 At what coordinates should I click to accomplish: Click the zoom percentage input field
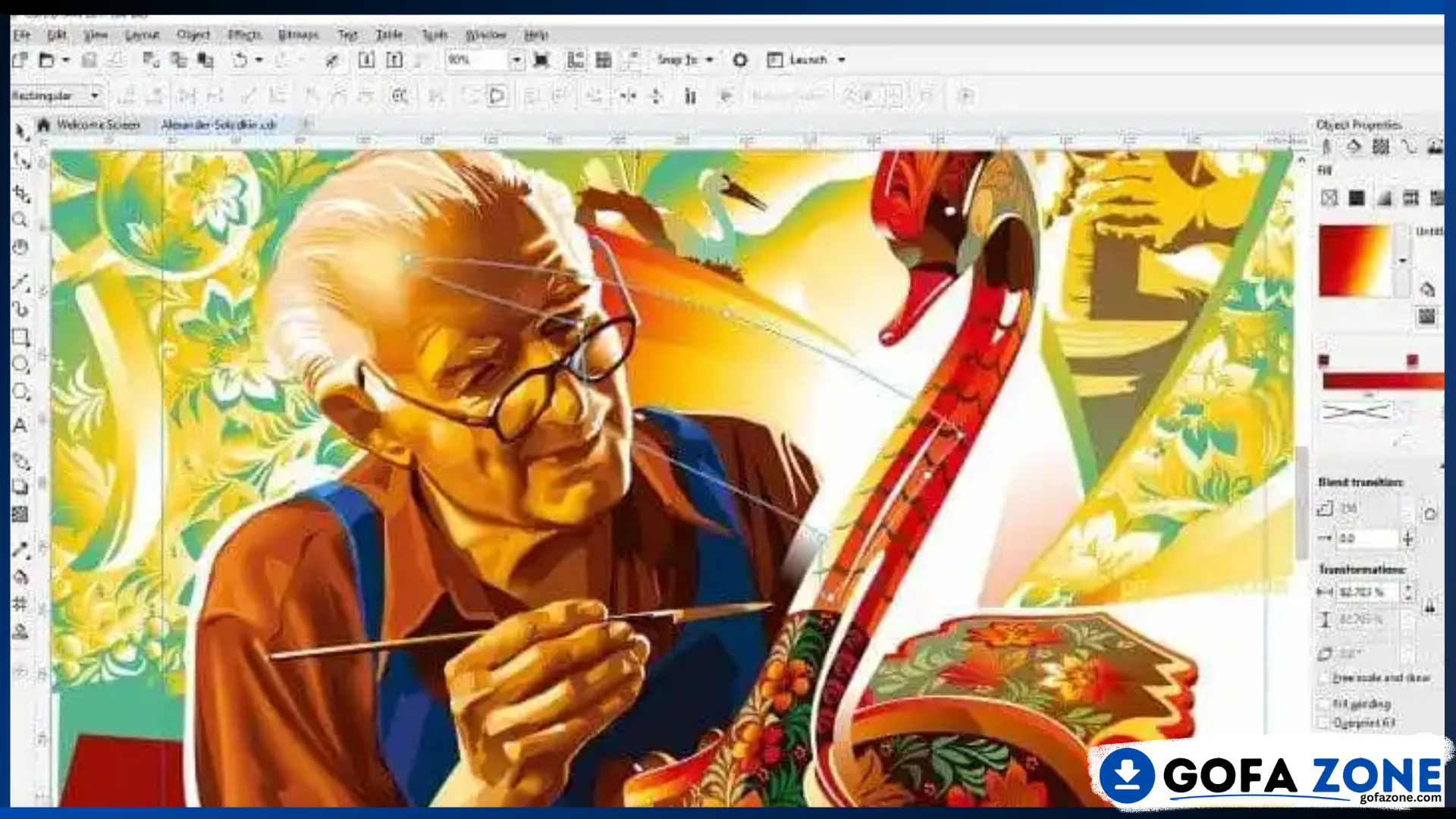tap(477, 60)
